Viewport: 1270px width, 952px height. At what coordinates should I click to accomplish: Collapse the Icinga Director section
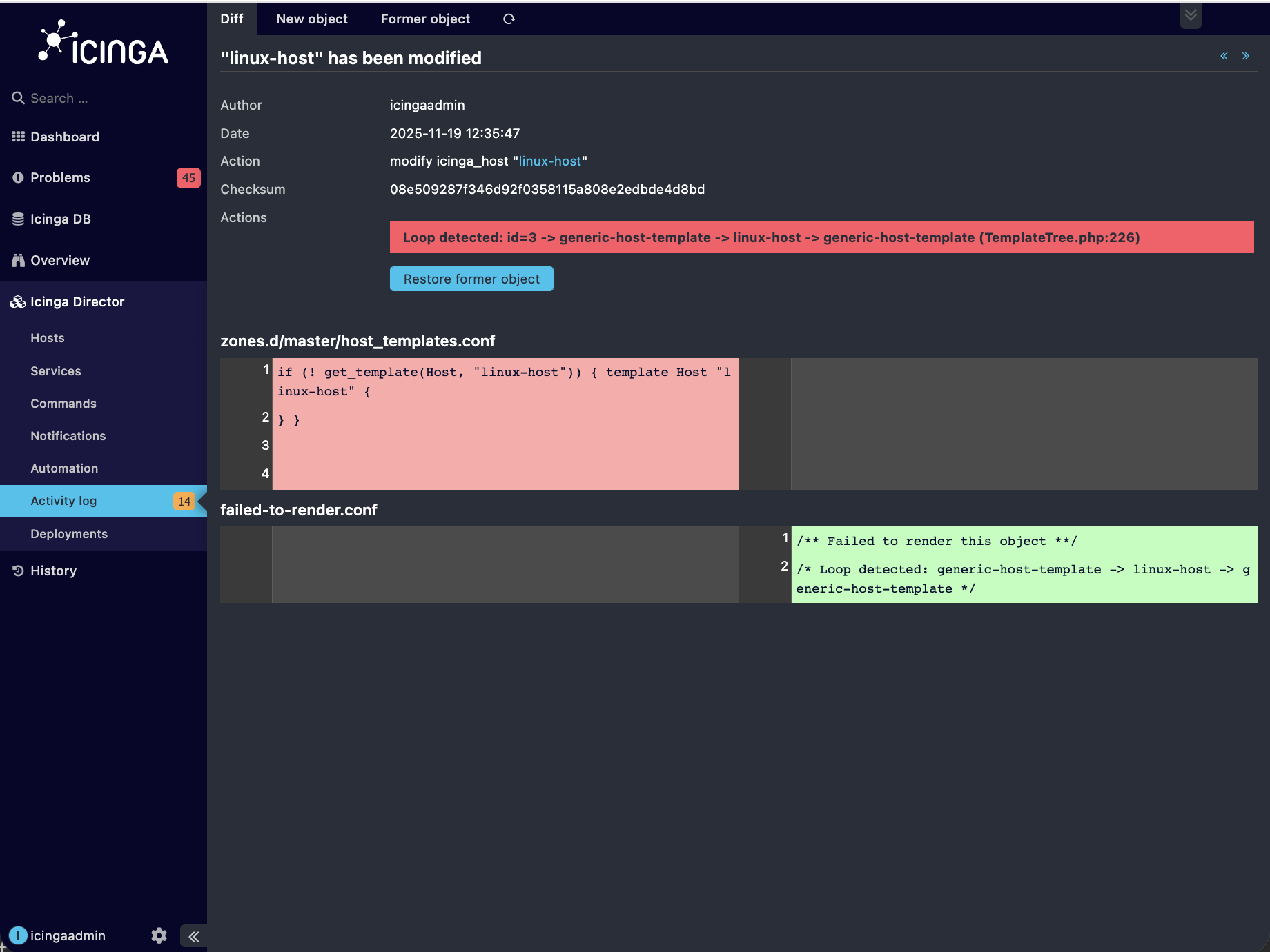(x=77, y=301)
